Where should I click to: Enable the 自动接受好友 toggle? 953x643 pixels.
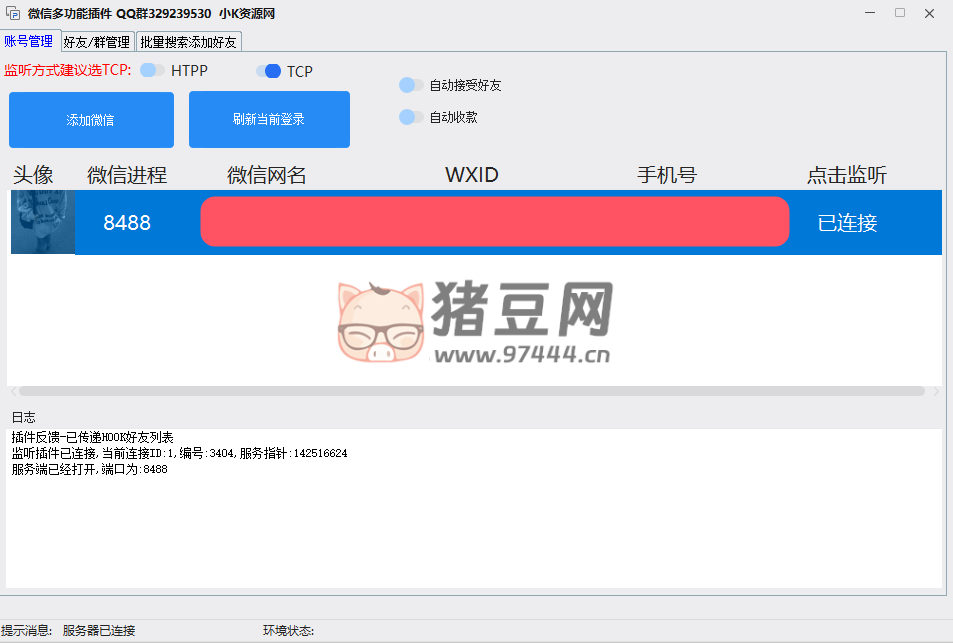coord(411,85)
